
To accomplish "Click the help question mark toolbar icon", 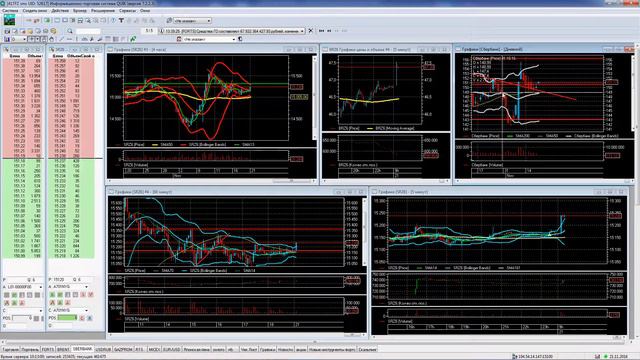I will pos(113,20).
